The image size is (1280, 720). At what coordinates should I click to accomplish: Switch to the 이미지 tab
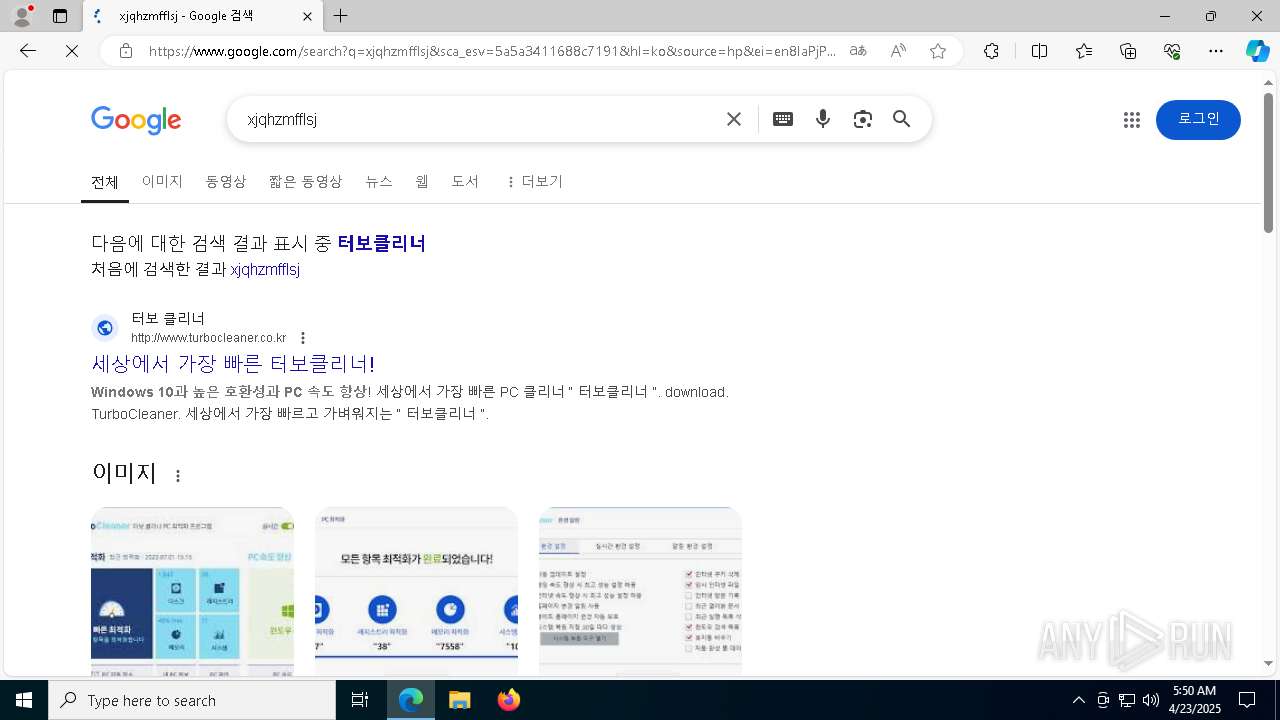click(x=162, y=181)
